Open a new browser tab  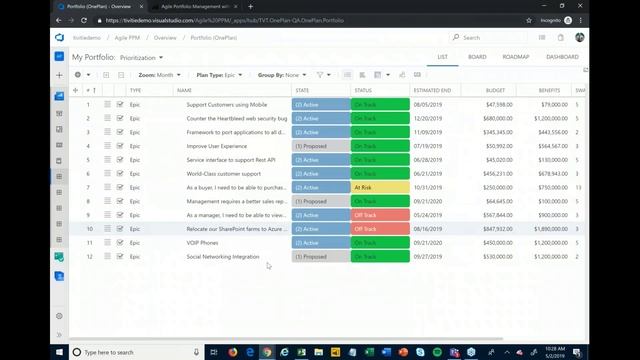(x=251, y=7)
